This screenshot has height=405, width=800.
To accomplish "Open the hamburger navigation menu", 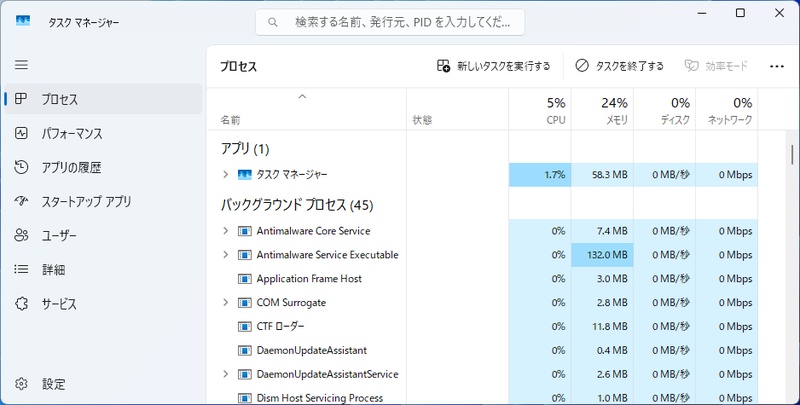I will pos(21,65).
